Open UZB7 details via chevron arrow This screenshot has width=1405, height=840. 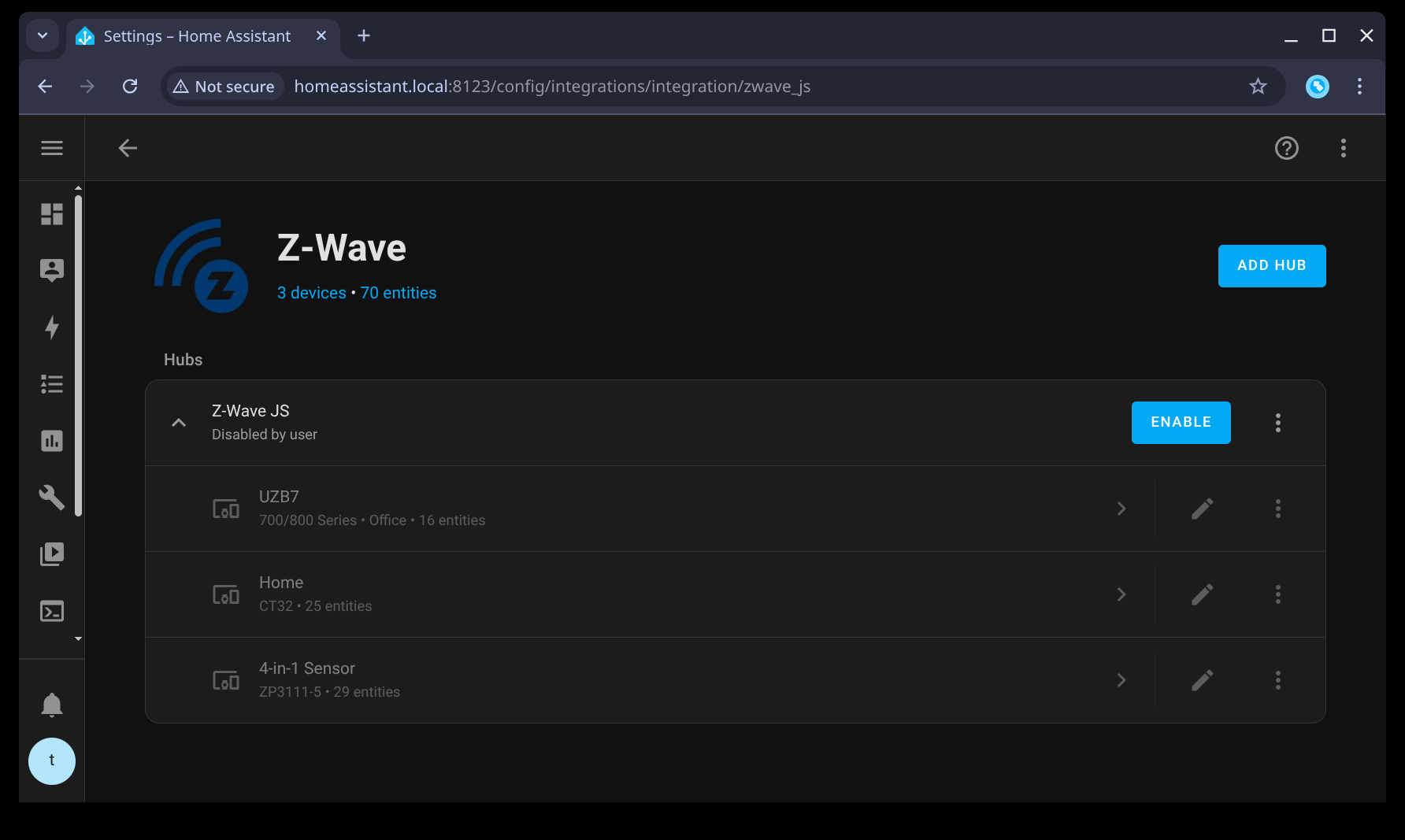[1121, 509]
